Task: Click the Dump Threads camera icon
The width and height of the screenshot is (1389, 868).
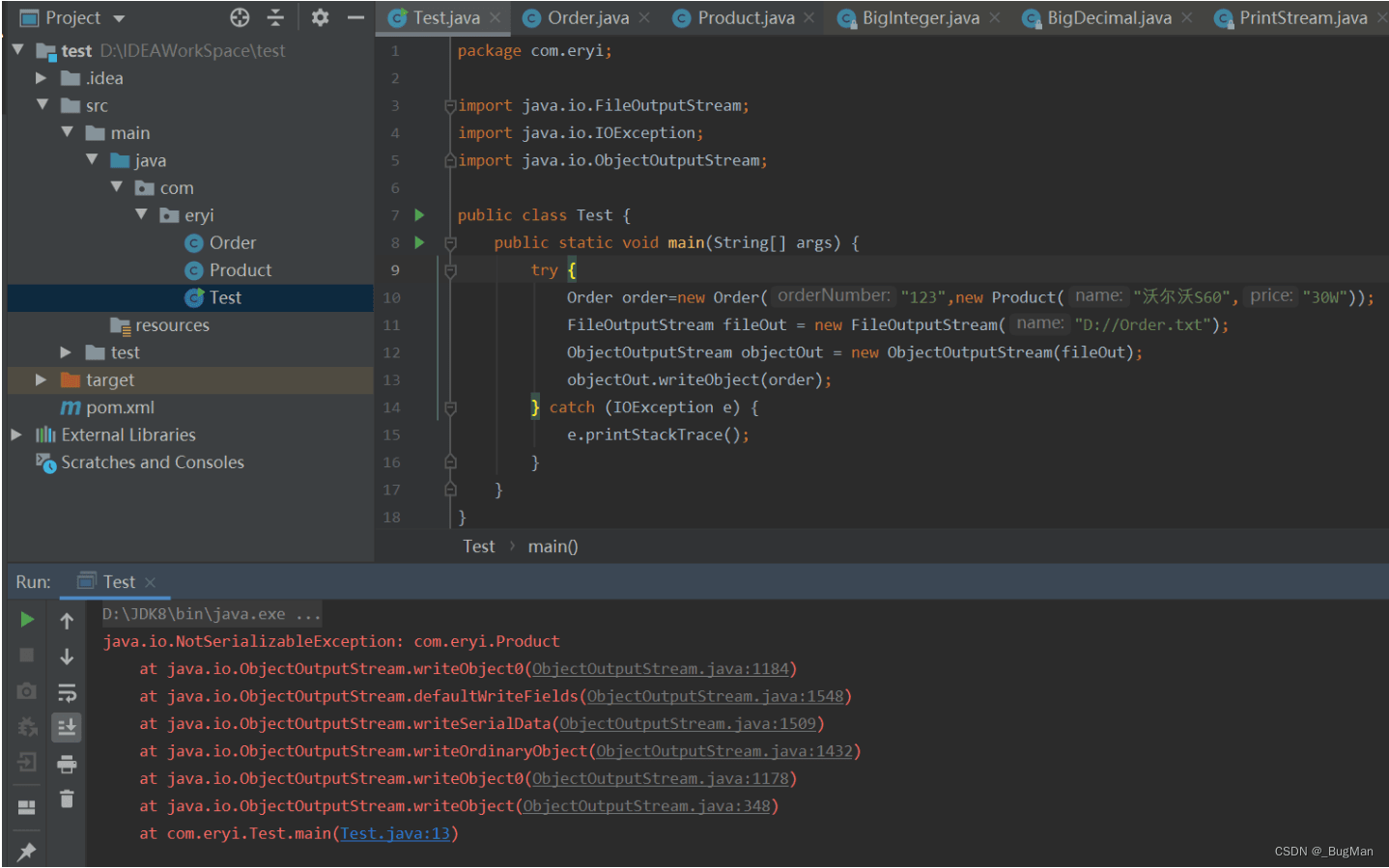Action: point(27,691)
